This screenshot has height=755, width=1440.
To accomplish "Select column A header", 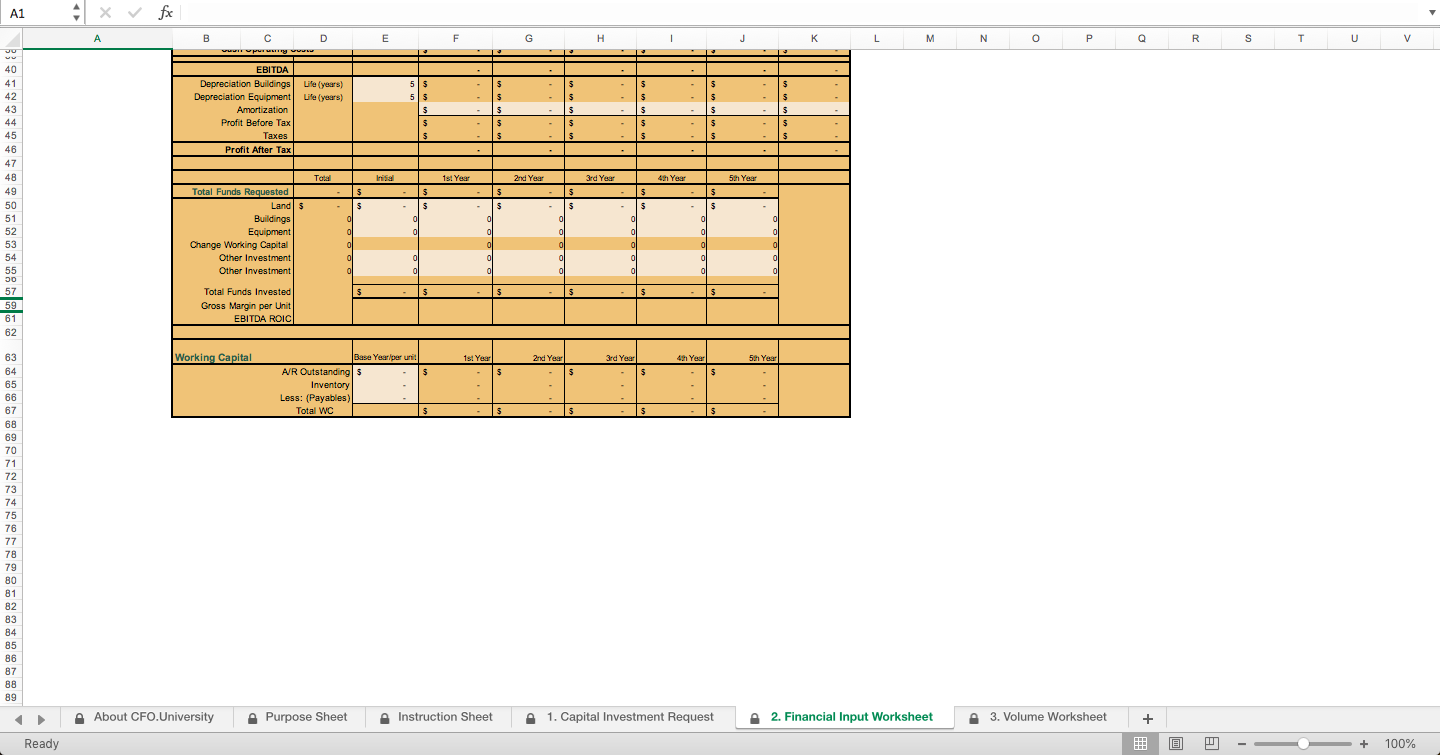I will (97, 38).
